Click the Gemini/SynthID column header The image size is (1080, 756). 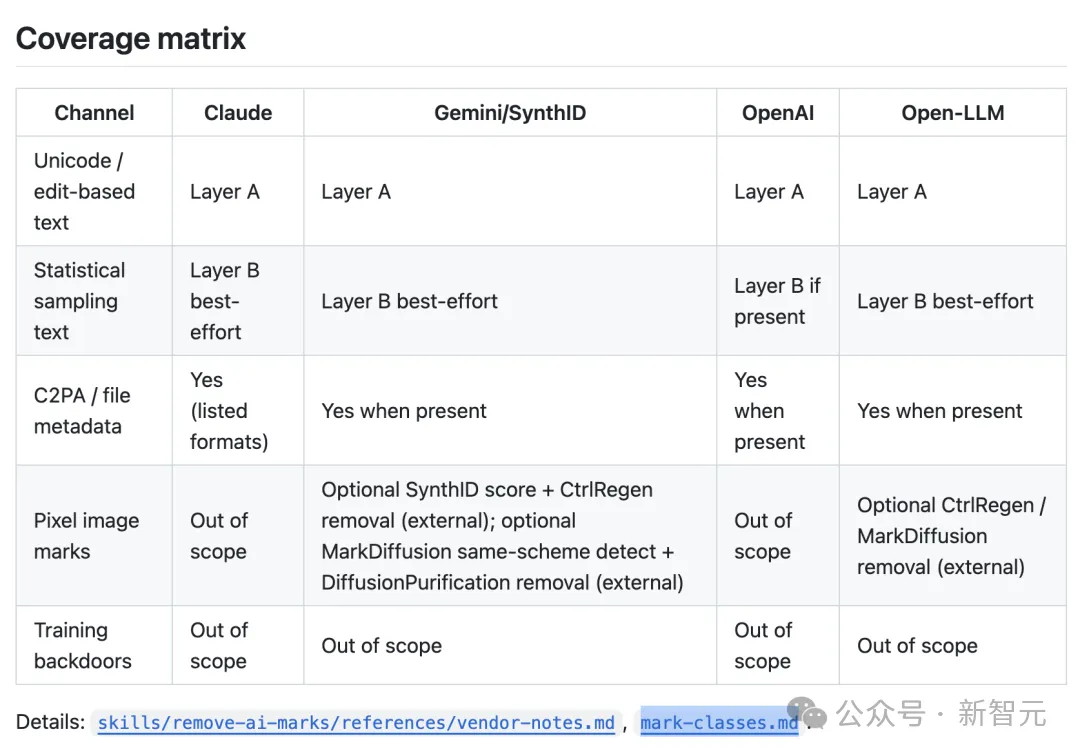pyautogui.click(x=510, y=112)
